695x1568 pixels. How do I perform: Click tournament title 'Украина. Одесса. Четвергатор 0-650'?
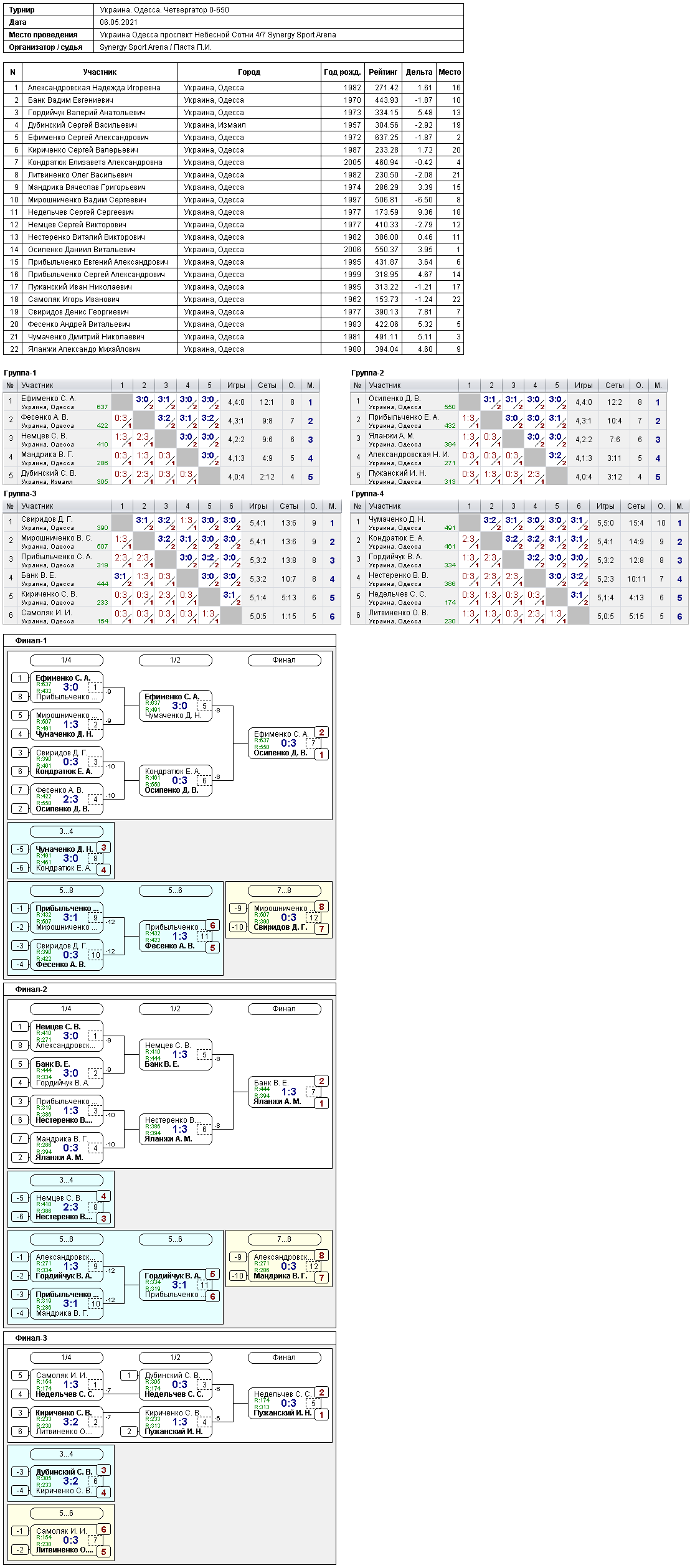[x=164, y=10]
